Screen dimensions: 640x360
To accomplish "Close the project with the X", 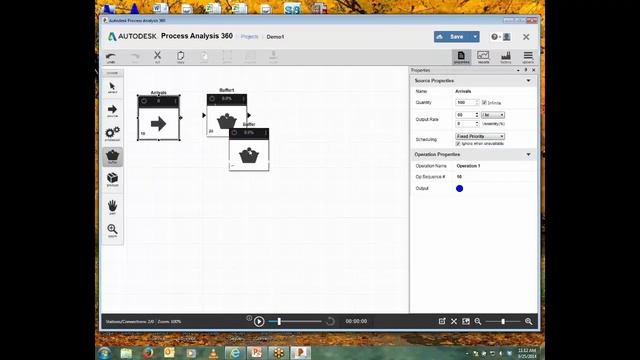I will [526, 37].
